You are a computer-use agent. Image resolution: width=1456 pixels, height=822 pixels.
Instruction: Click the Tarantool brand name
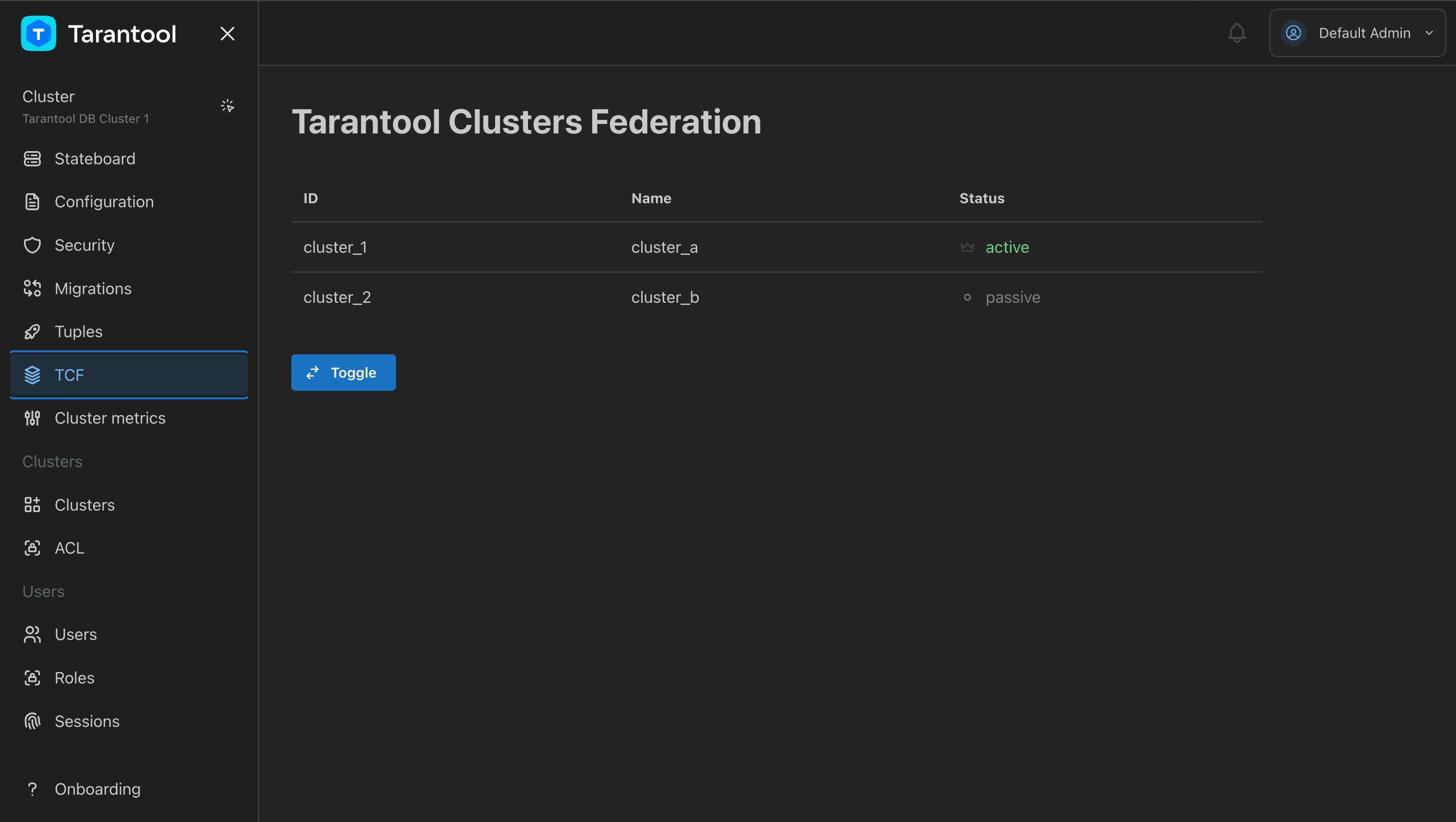coord(122,34)
